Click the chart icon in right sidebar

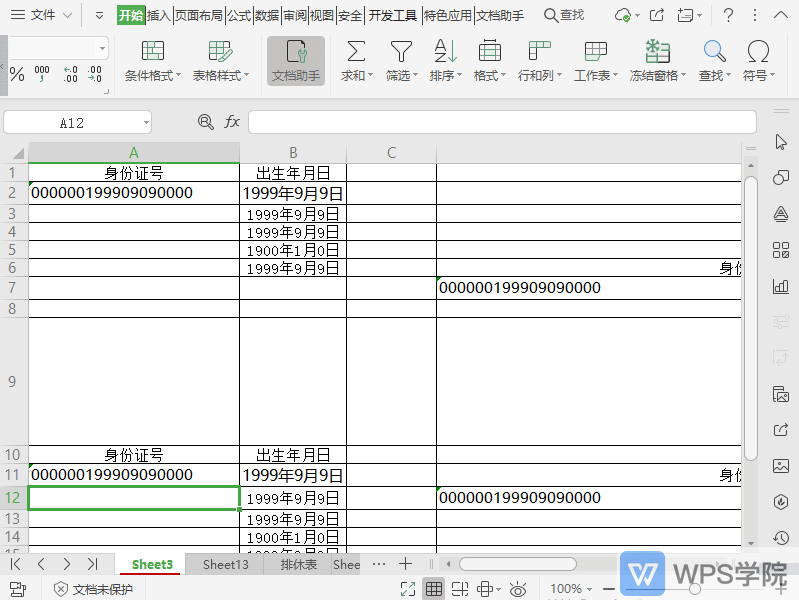[x=781, y=286]
